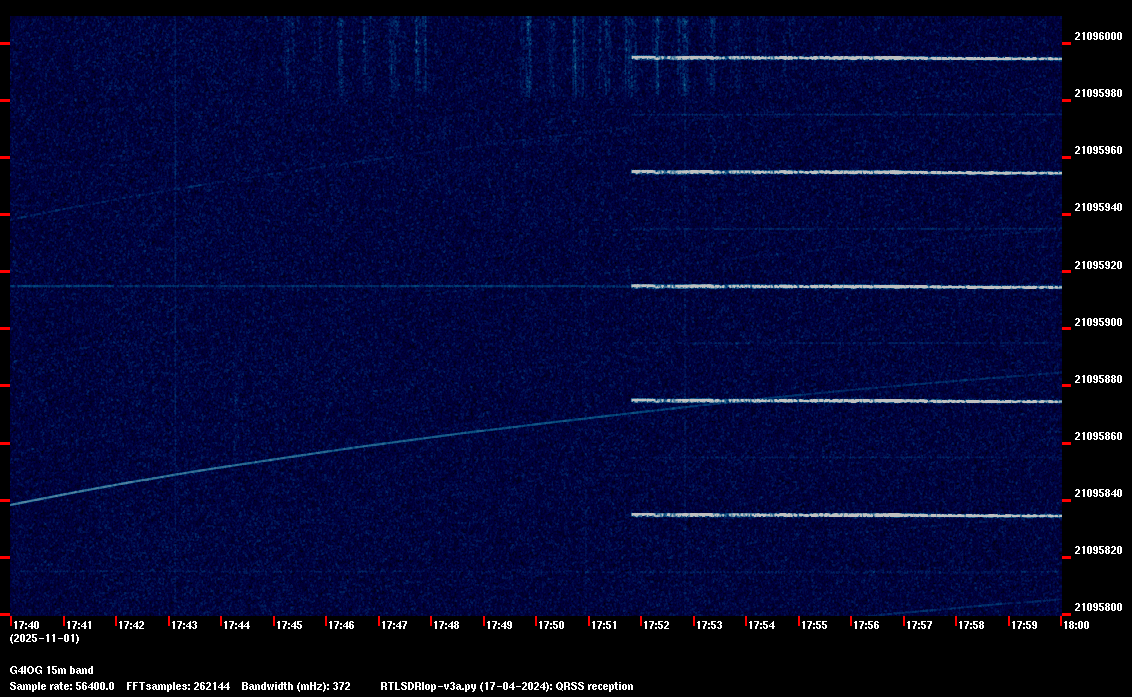Image resolution: width=1132 pixels, height=697 pixels.
Task: Click the bright signal trace near 21095872
Action: pyautogui.click(x=846, y=401)
